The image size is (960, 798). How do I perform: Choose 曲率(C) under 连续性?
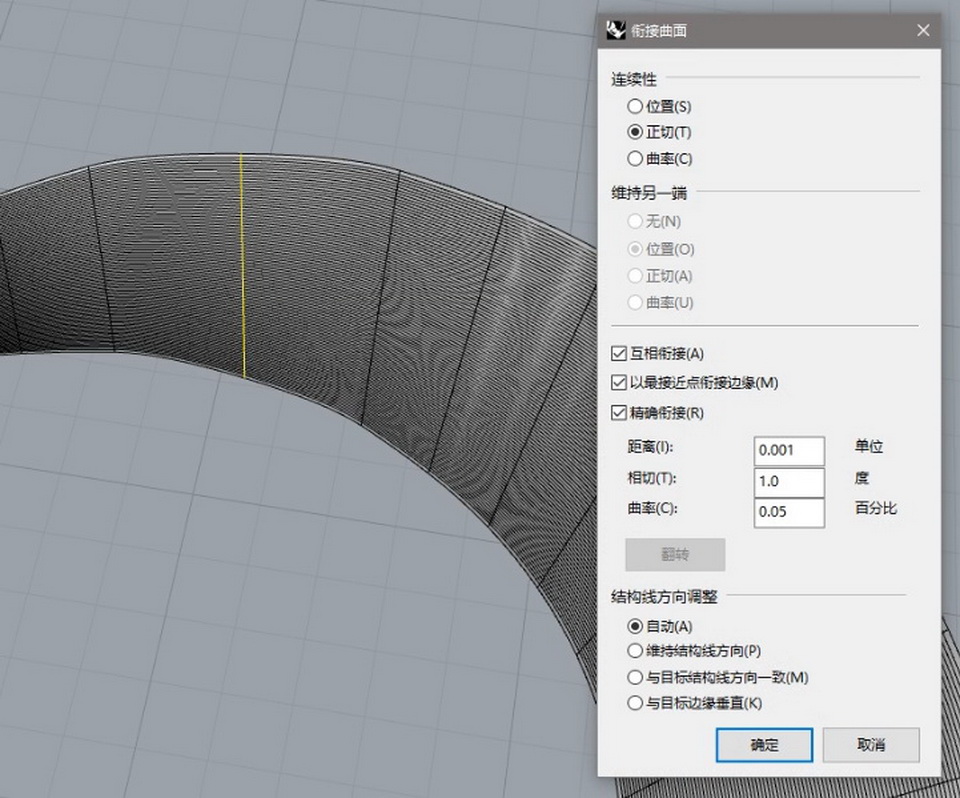click(634, 158)
